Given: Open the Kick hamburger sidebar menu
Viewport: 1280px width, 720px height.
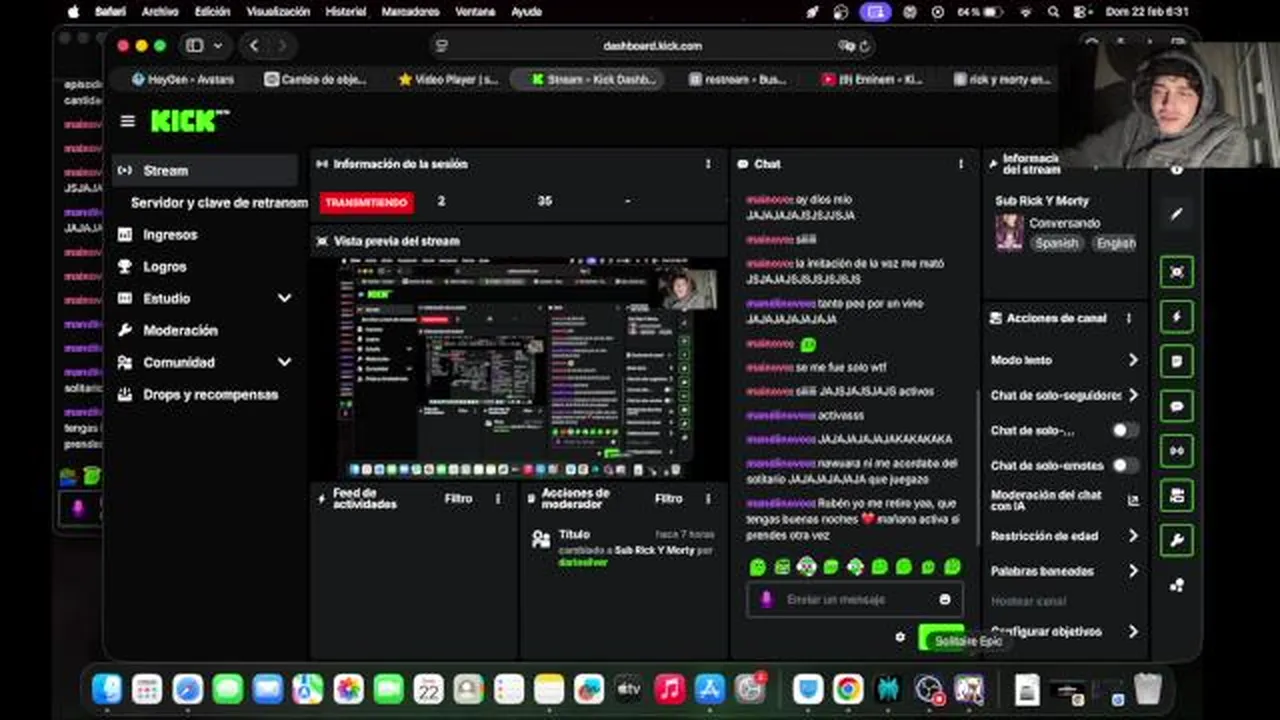Looking at the screenshot, I should pyautogui.click(x=127, y=121).
